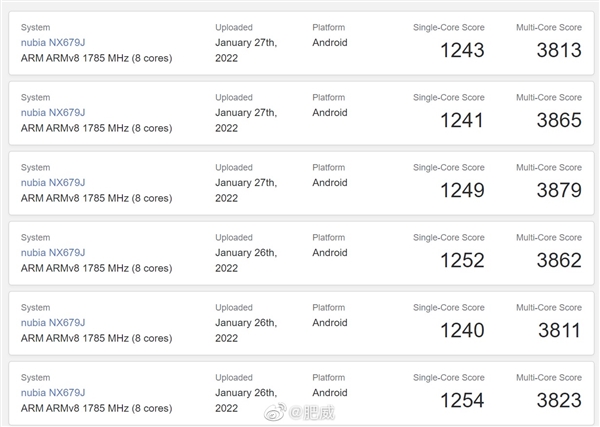Click the single-core score 1241
Screen dimensions: 600x427
click(462, 121)
